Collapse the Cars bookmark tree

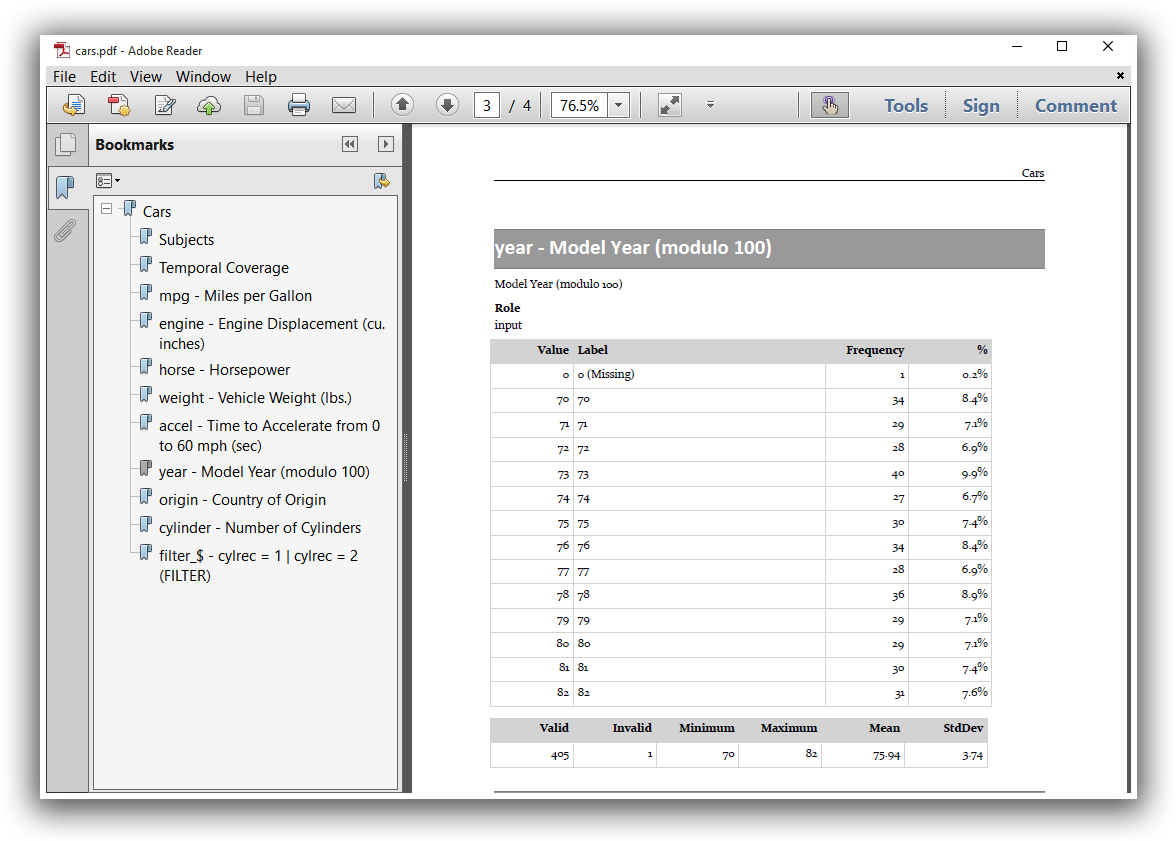(106, 211)
